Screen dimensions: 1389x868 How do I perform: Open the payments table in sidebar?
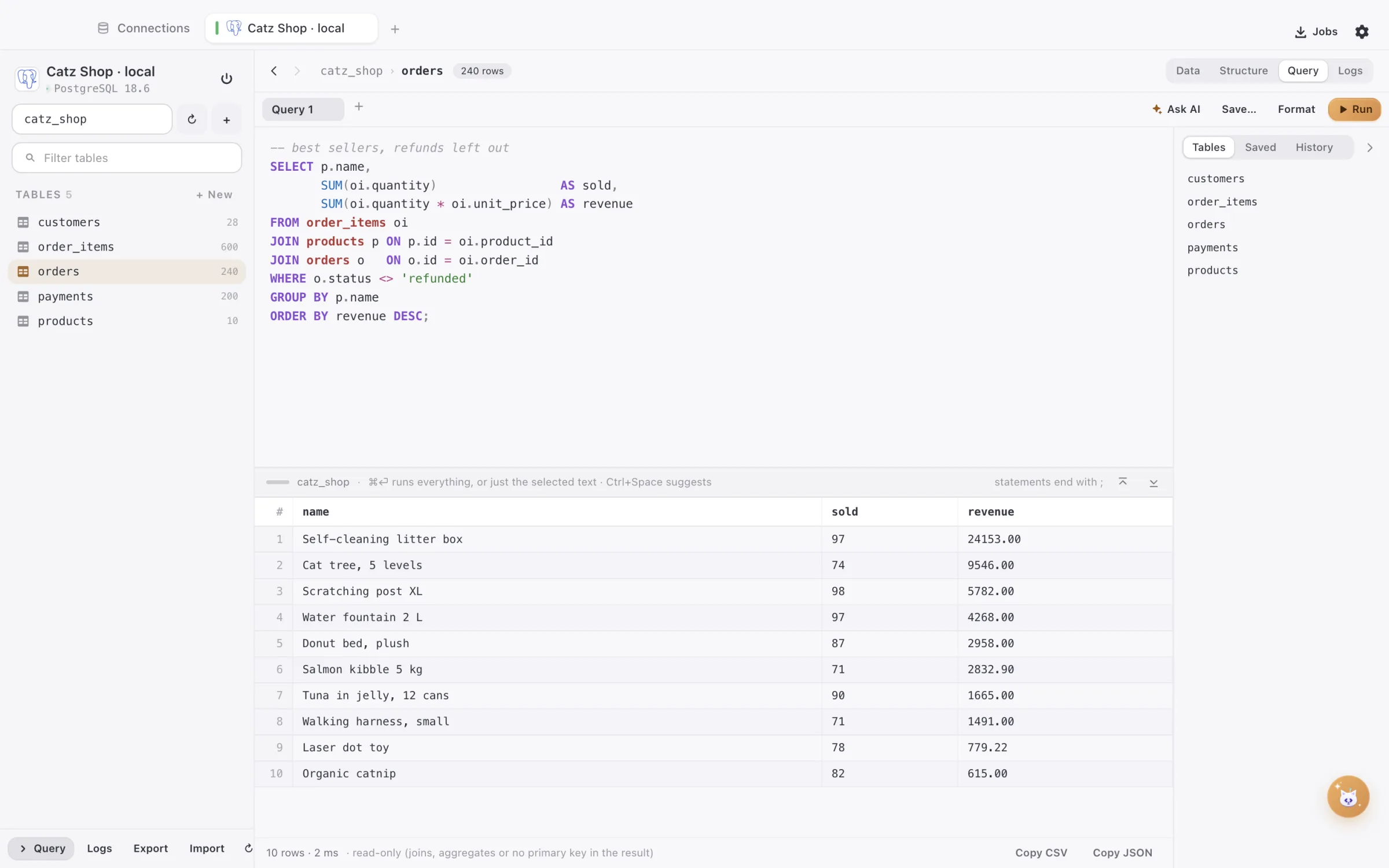tap(127, 296)
